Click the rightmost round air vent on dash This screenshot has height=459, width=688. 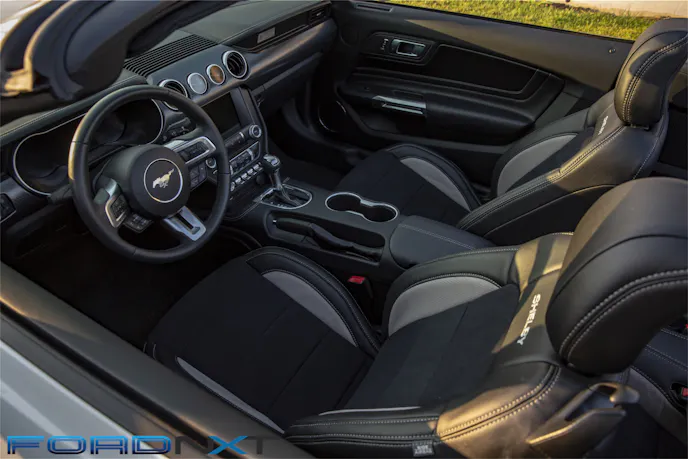[236, 64]
